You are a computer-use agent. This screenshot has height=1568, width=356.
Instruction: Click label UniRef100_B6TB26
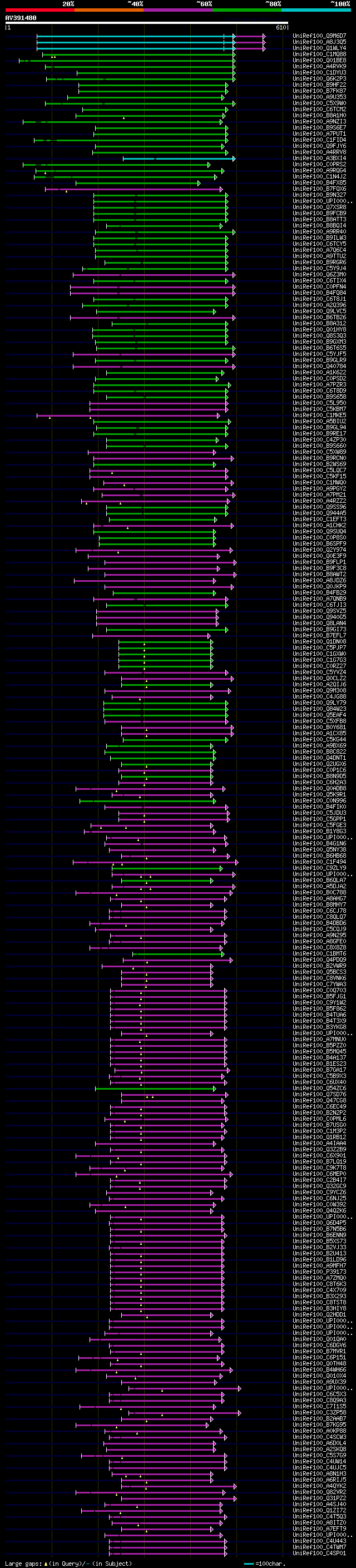pos(319,318)
